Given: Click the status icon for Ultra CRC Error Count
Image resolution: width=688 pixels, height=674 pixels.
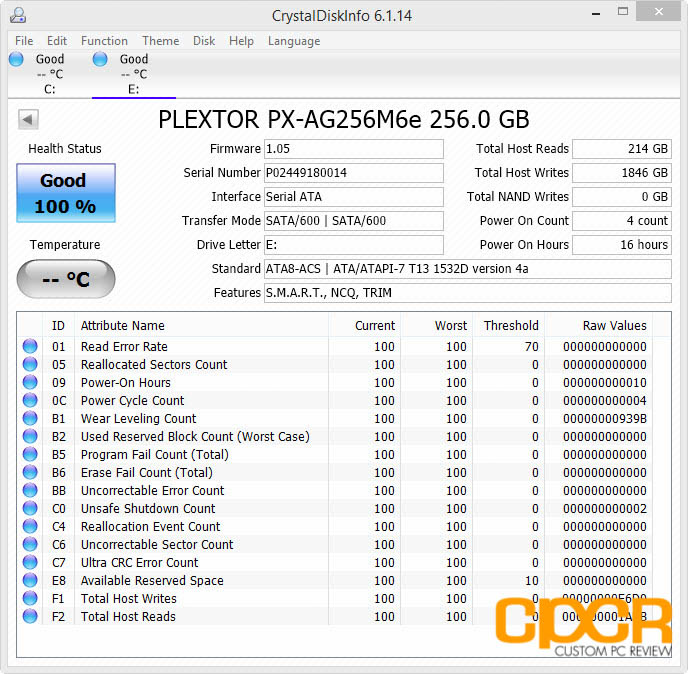Looking at the screenshot, I should point(30,562).
